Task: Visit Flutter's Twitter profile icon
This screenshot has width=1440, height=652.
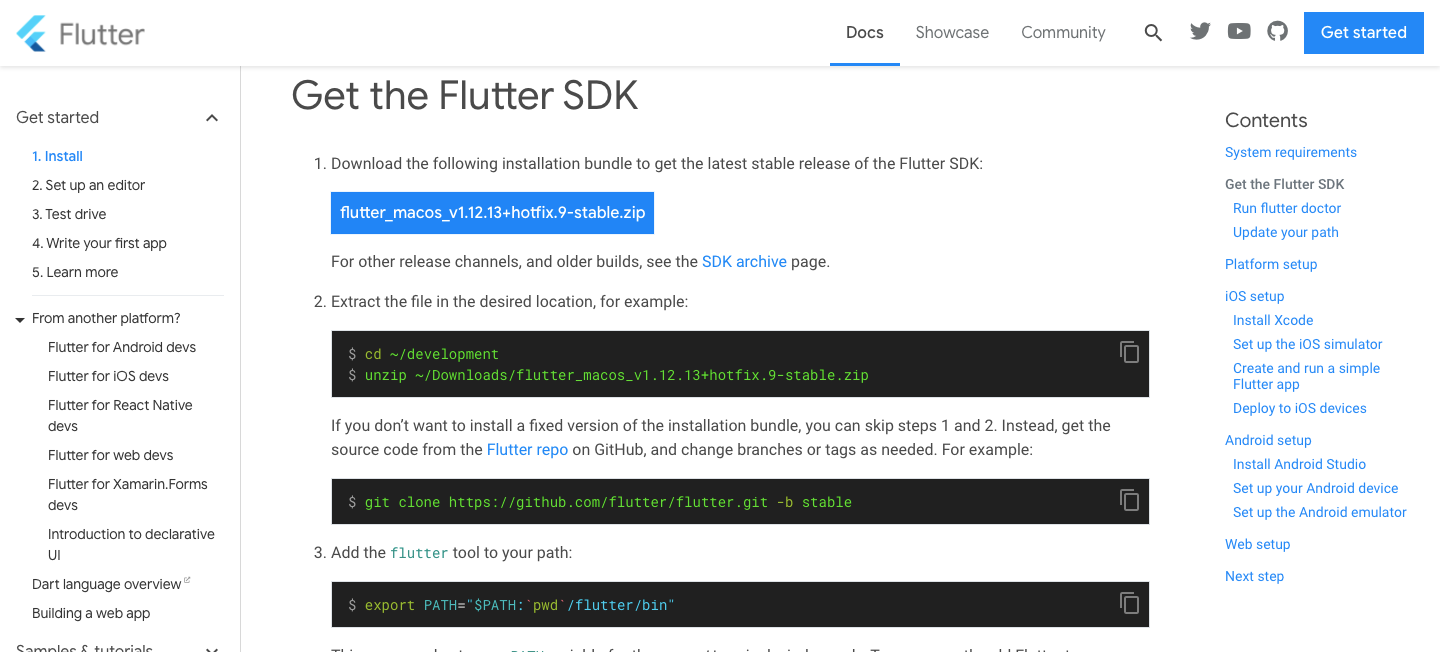Action: 1199,31
